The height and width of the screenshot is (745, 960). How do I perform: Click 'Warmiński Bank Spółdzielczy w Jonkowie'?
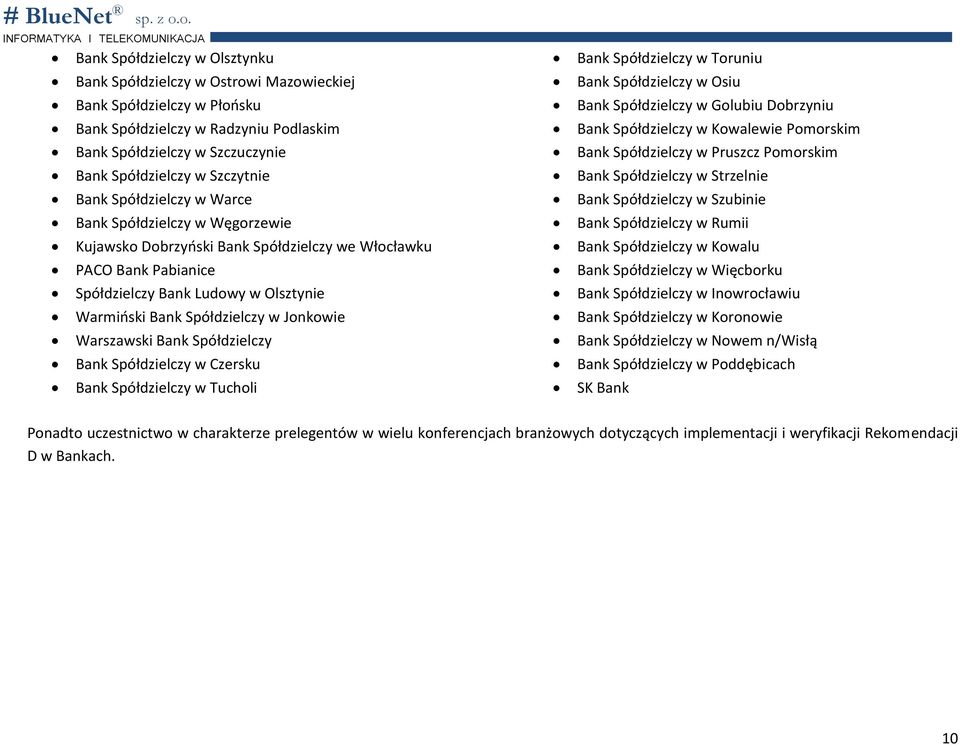point(210,317)
